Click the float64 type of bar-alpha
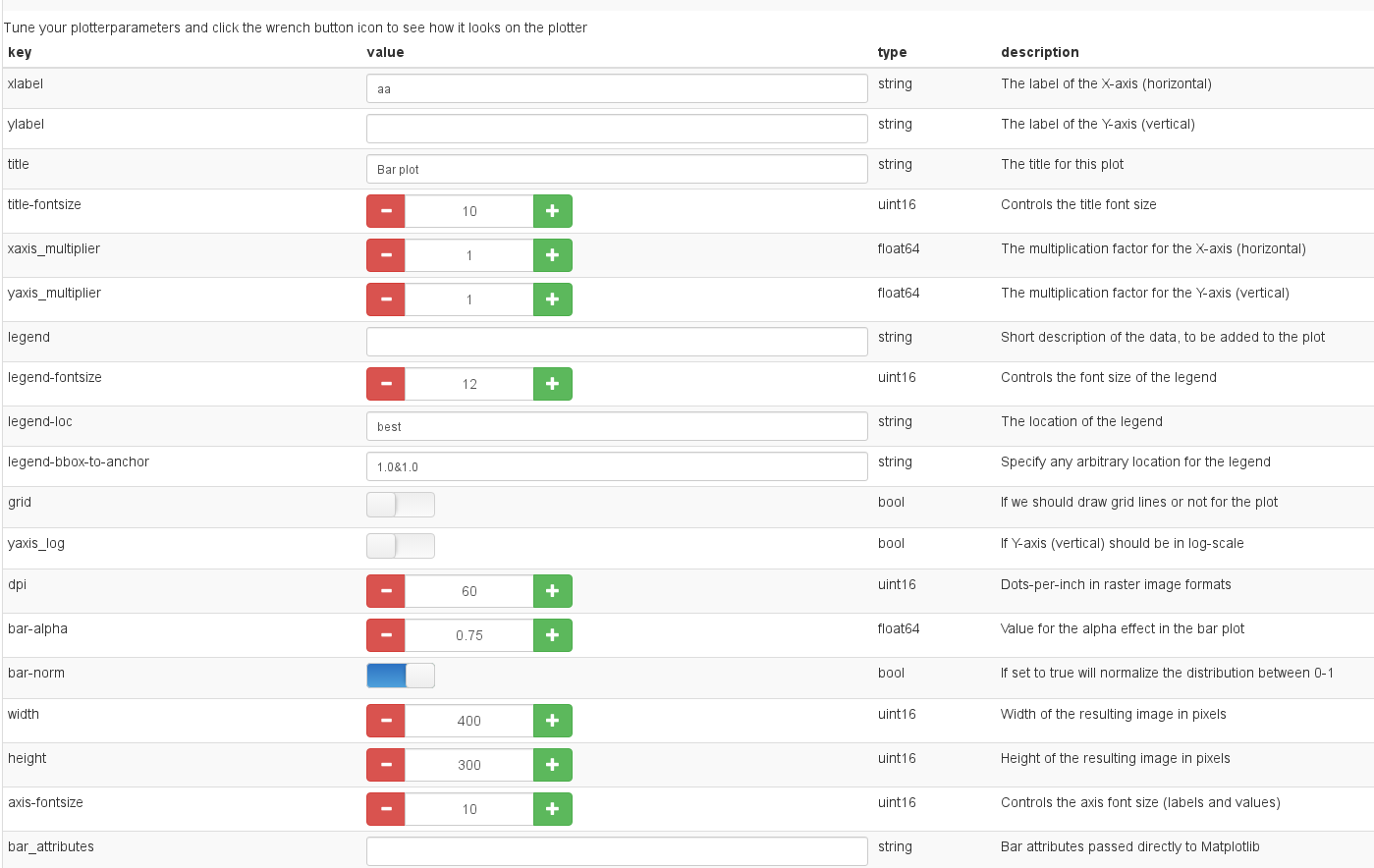 pos(899,628)
